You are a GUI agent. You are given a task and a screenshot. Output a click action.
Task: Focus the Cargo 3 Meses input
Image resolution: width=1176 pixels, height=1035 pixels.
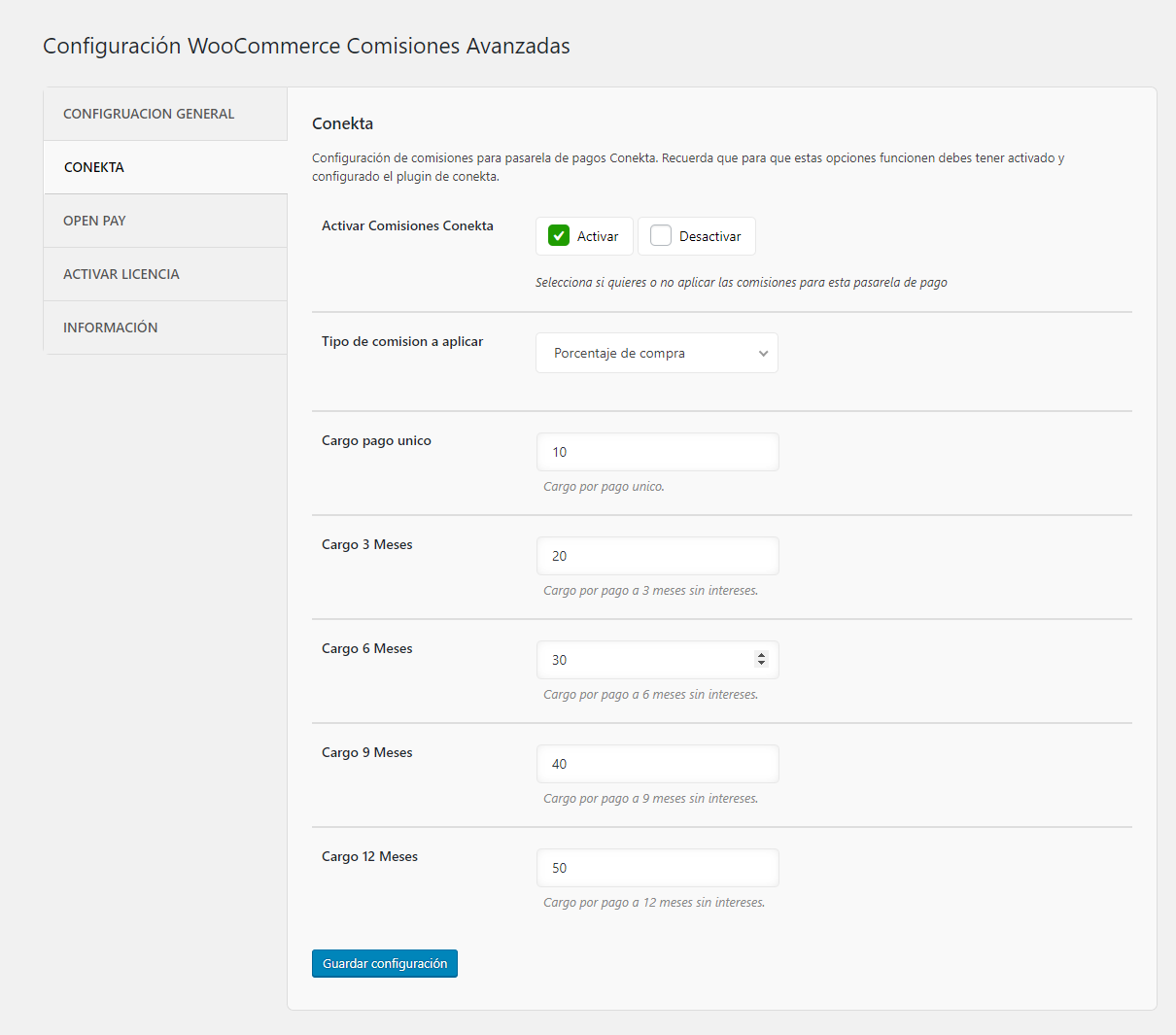pos(657,556)
